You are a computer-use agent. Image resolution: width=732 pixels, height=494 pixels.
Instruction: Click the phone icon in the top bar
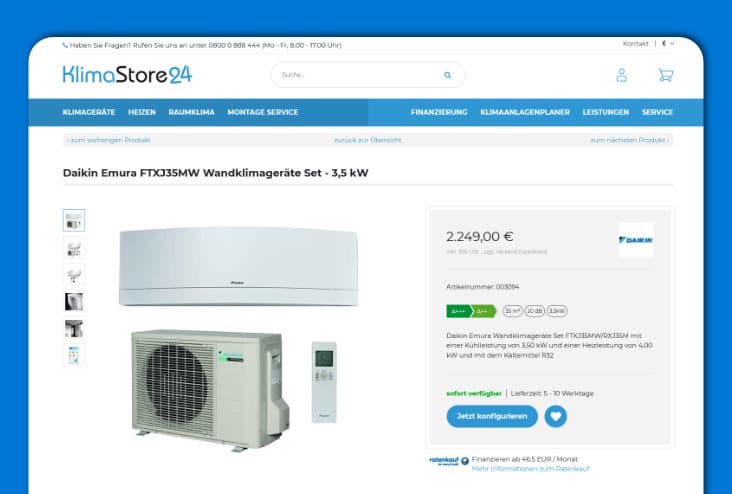coord(65,45)
